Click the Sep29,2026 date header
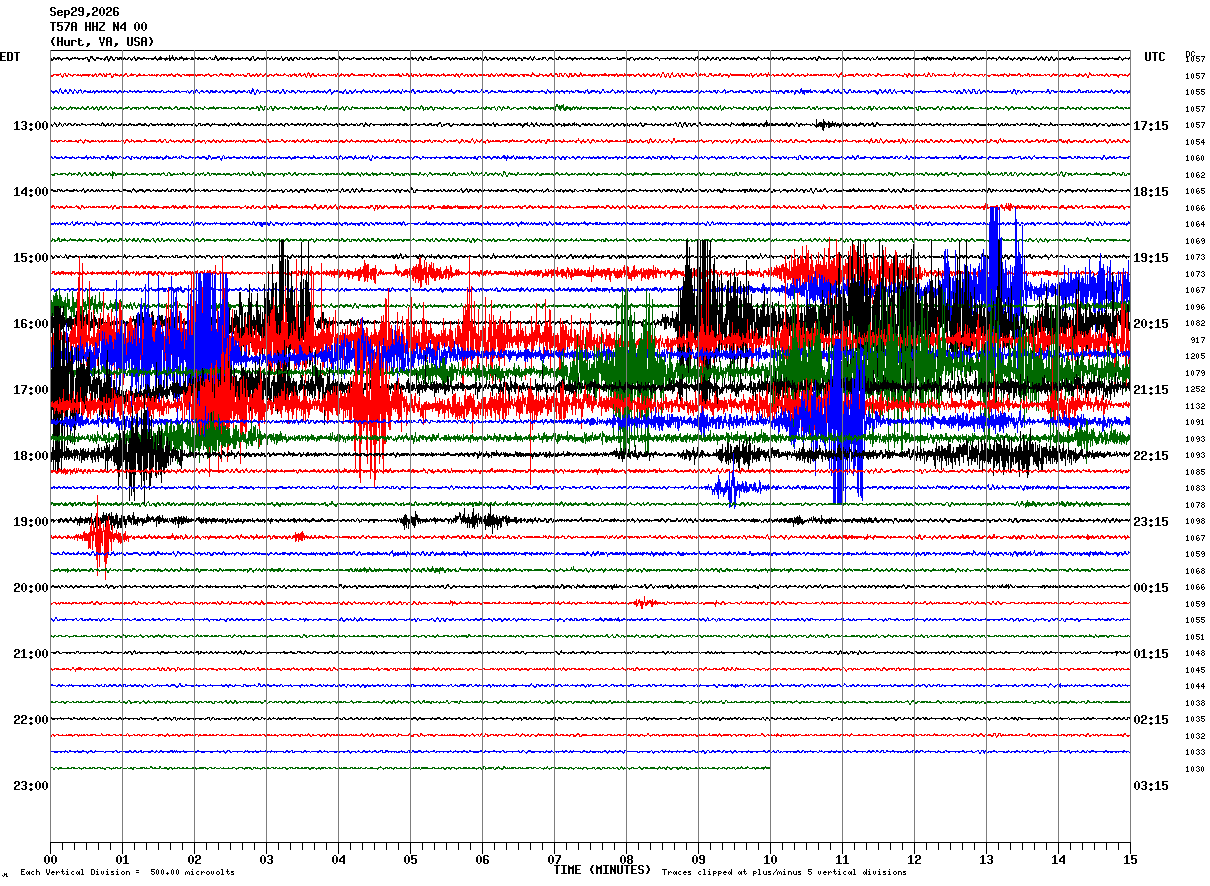 click(84, 12)
